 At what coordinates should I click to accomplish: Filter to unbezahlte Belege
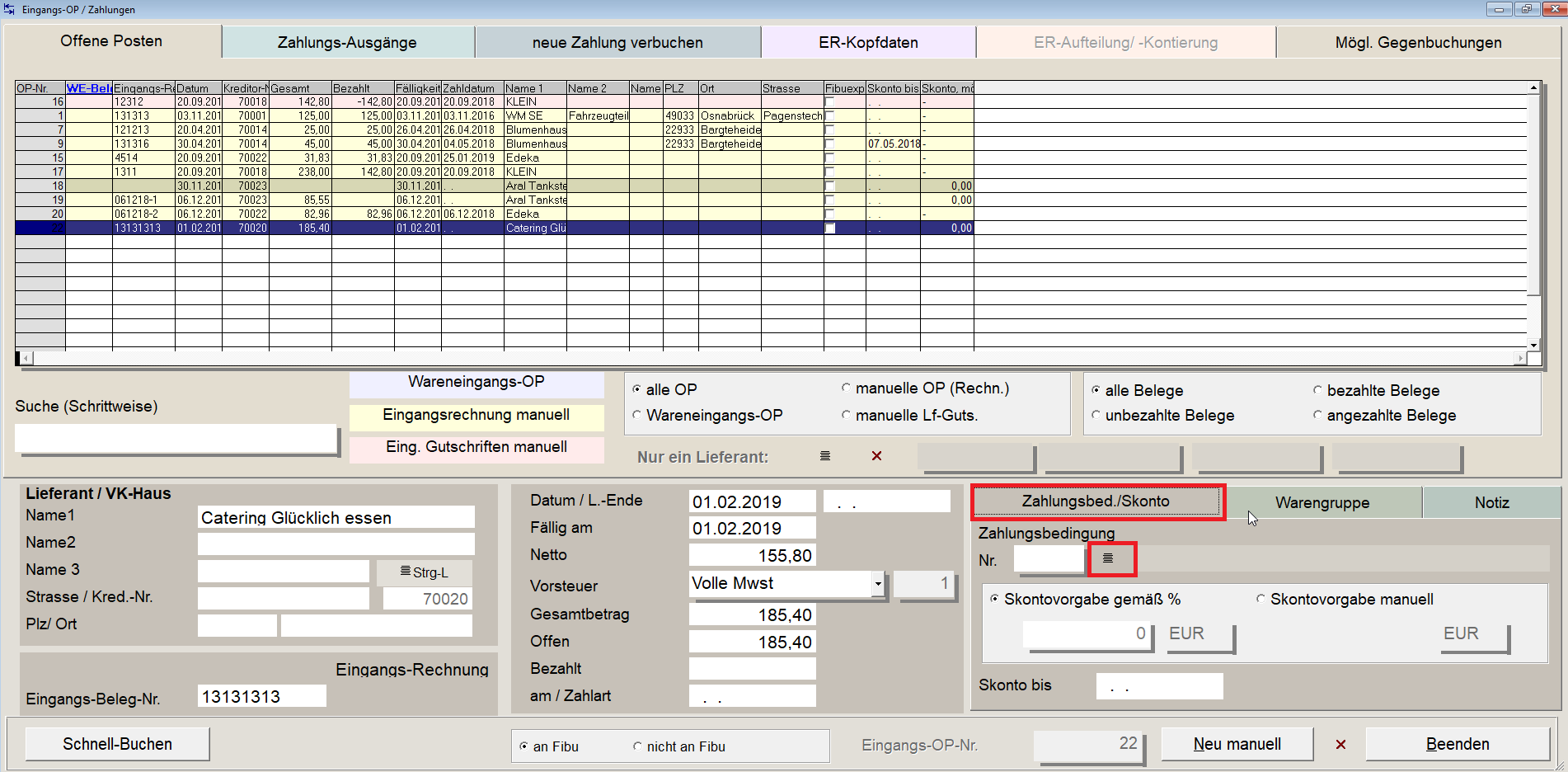click(1096, 415)
